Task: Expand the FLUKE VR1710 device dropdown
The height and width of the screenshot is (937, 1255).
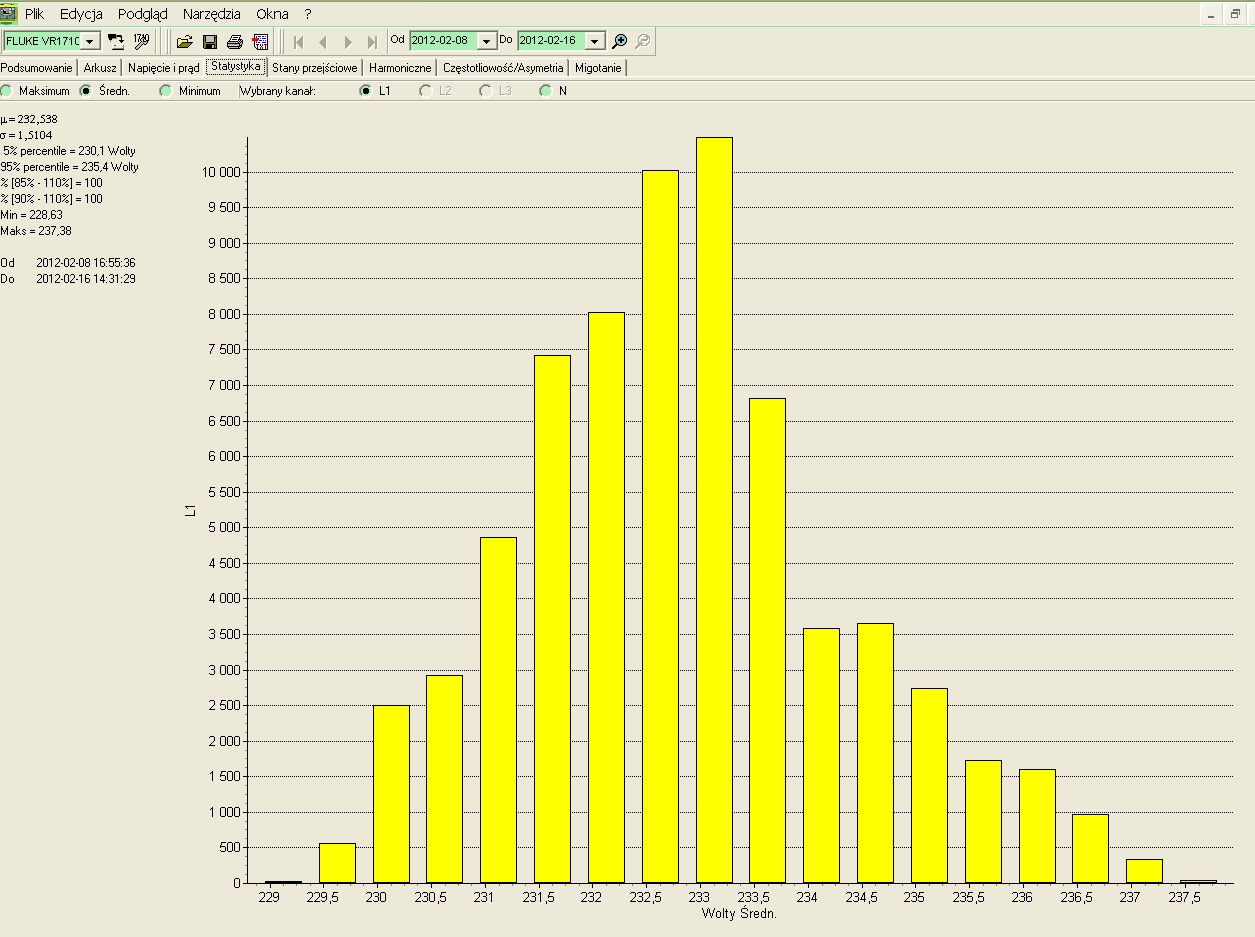Action: pos(90,41)
